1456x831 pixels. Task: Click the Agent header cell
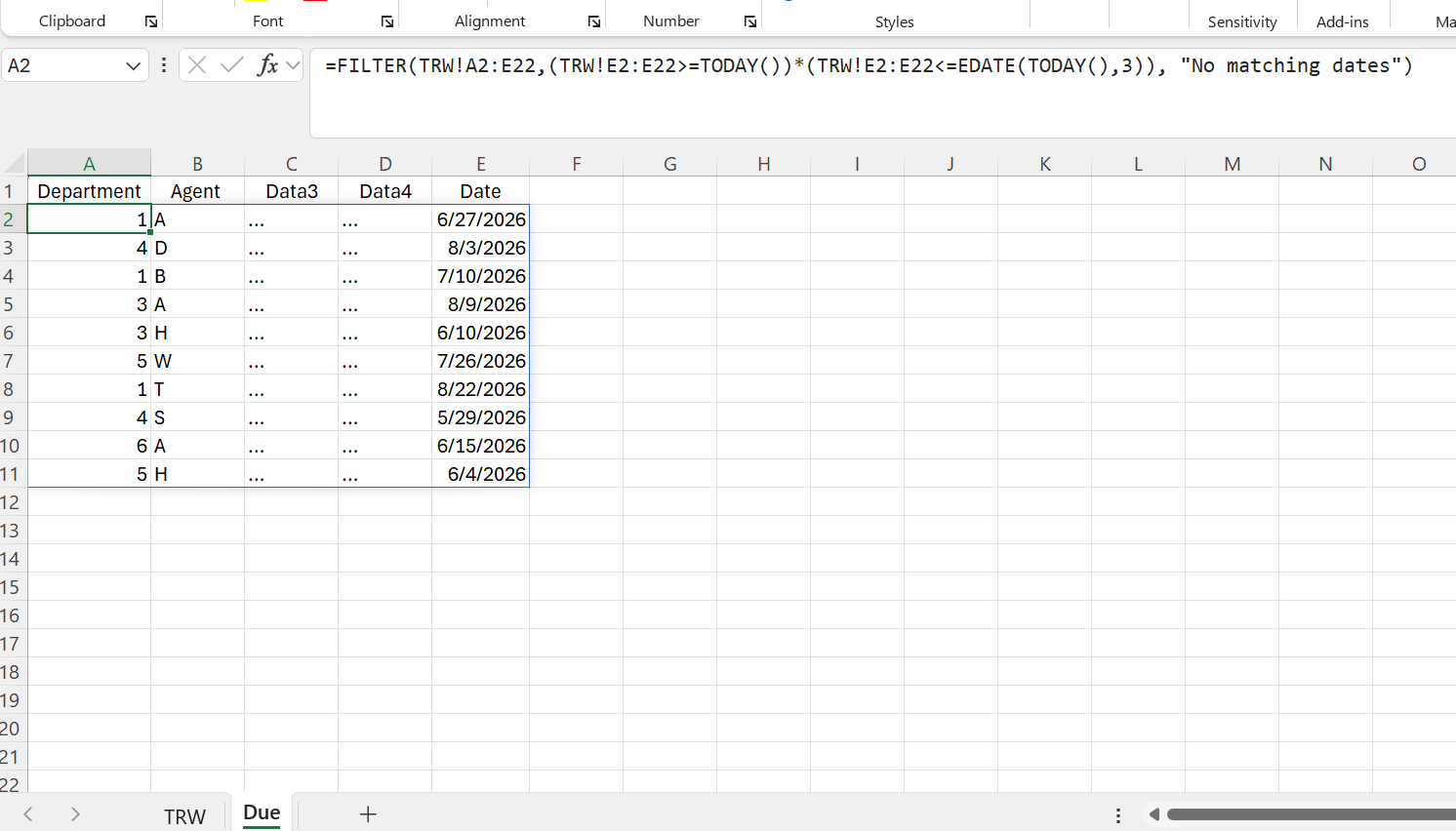coord(197,191)
